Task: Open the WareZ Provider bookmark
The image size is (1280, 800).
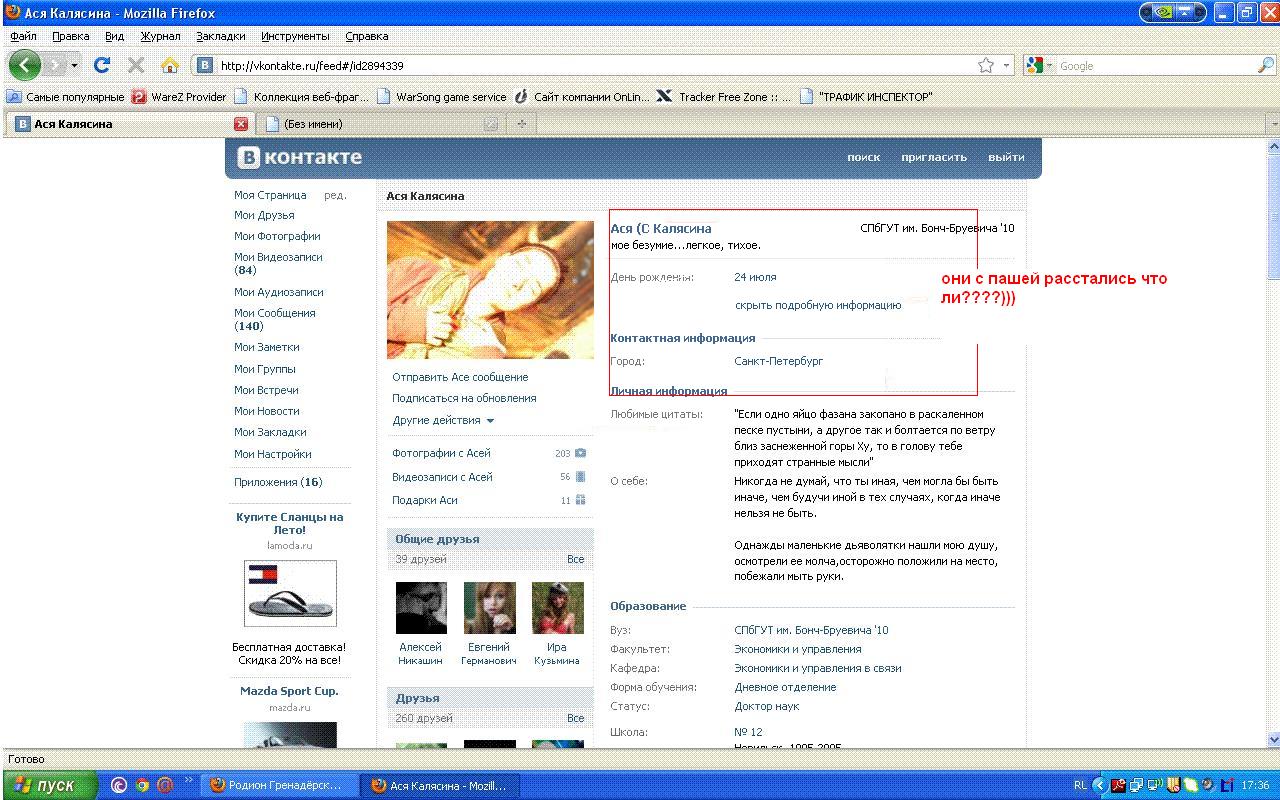Action: pyautogui.click(x=180, y=97)
